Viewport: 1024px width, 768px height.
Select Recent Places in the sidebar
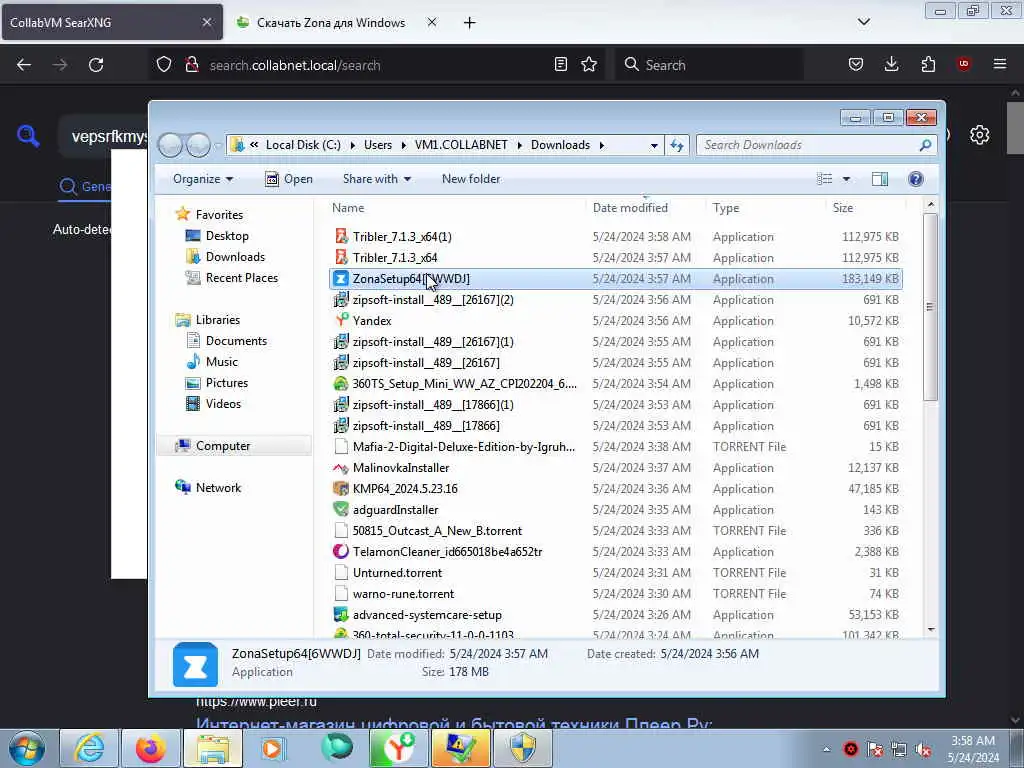click(x=242, y=278)
